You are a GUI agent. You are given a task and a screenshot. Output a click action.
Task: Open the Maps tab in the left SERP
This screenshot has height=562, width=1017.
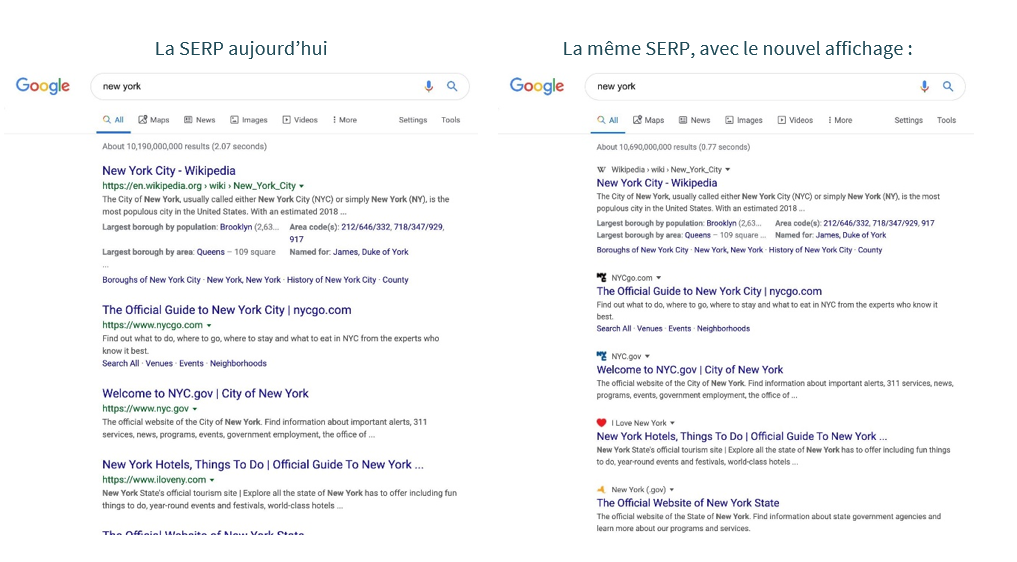pos(154,120)
